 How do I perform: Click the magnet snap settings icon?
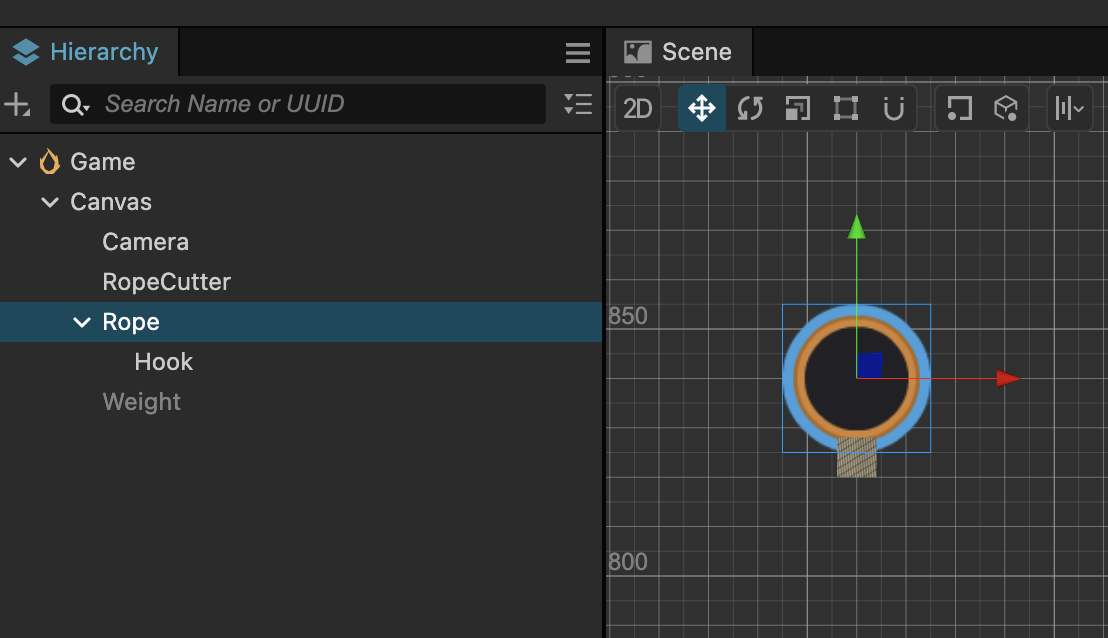point(894,108)
